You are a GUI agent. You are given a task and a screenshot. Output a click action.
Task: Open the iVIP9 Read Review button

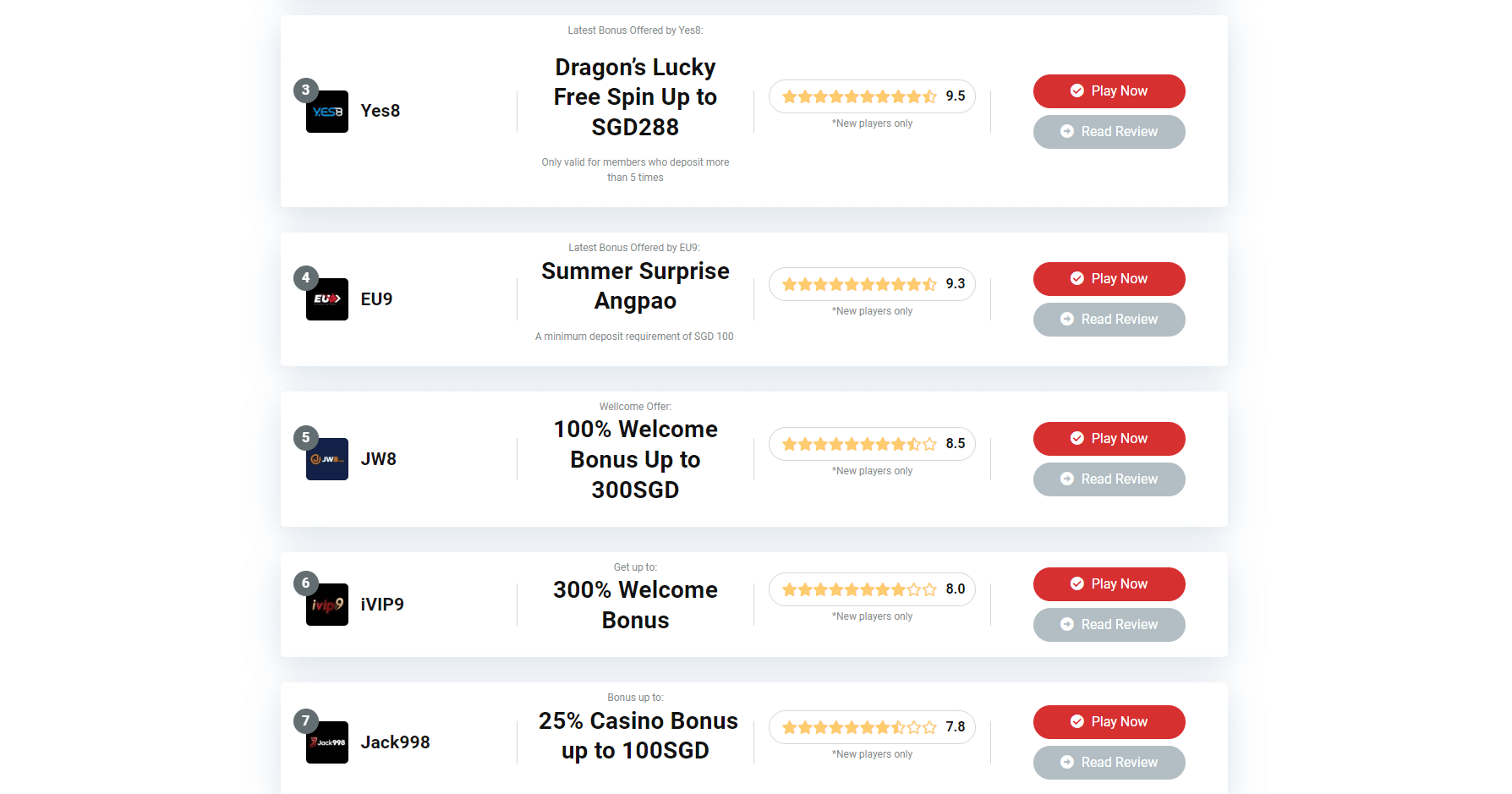(1109, 625)
